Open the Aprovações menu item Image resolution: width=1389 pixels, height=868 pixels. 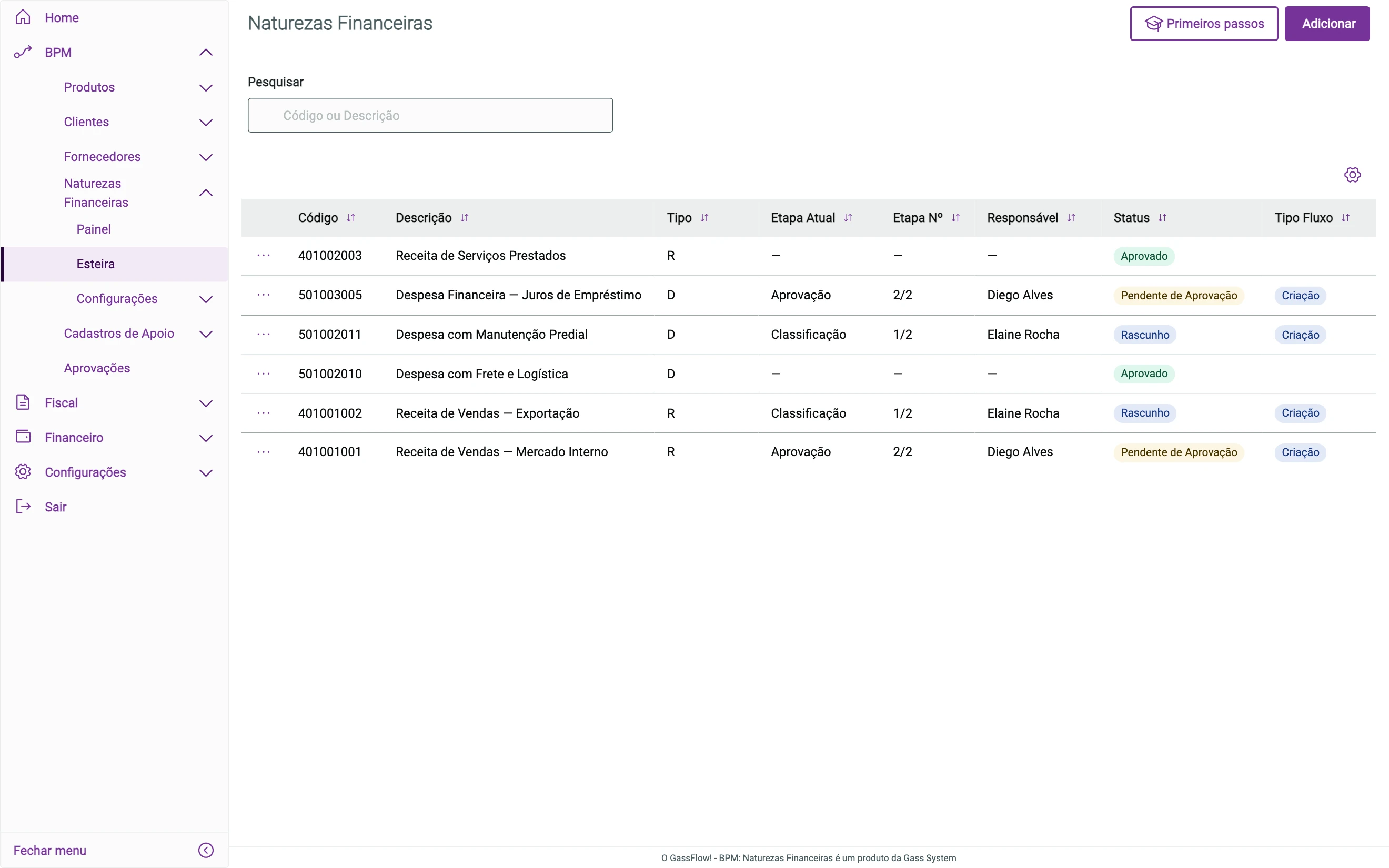[97, 368]
